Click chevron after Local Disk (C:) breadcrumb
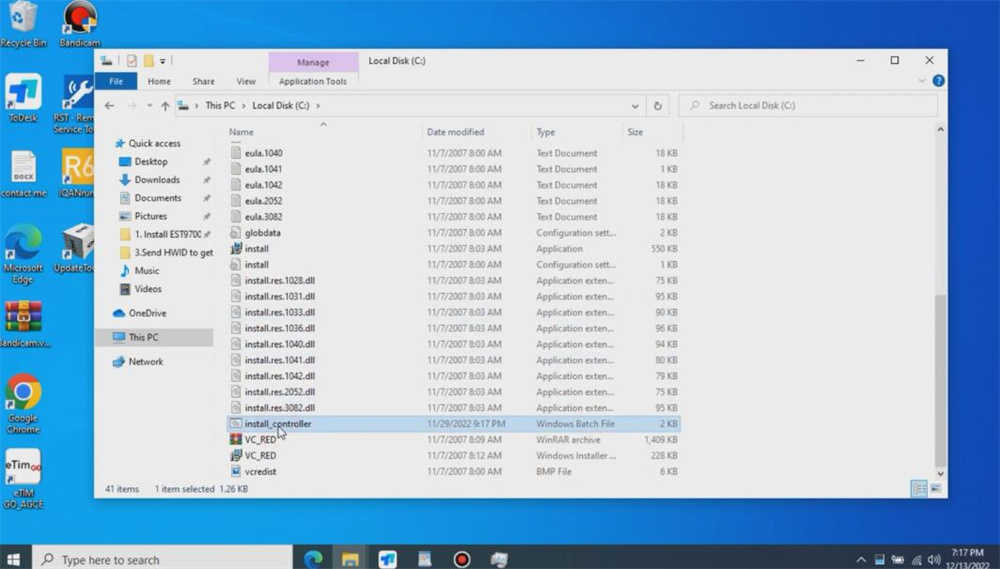1000x569 pixels. coord(318,106)
